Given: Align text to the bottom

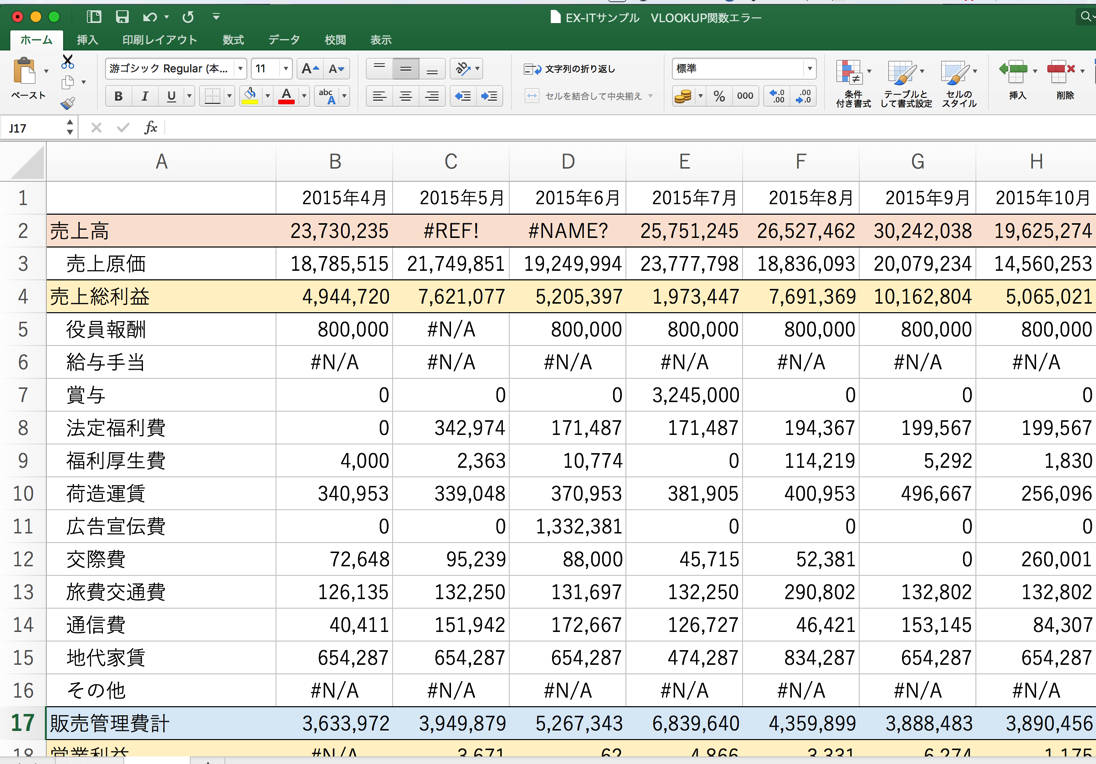Looking at the screenshot, I should [432, 69].
